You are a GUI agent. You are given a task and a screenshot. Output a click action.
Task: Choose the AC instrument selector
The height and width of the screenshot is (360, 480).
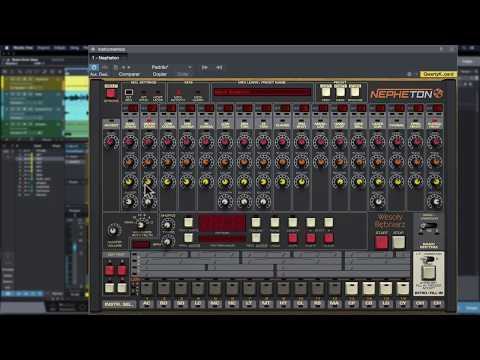(147, 304)
